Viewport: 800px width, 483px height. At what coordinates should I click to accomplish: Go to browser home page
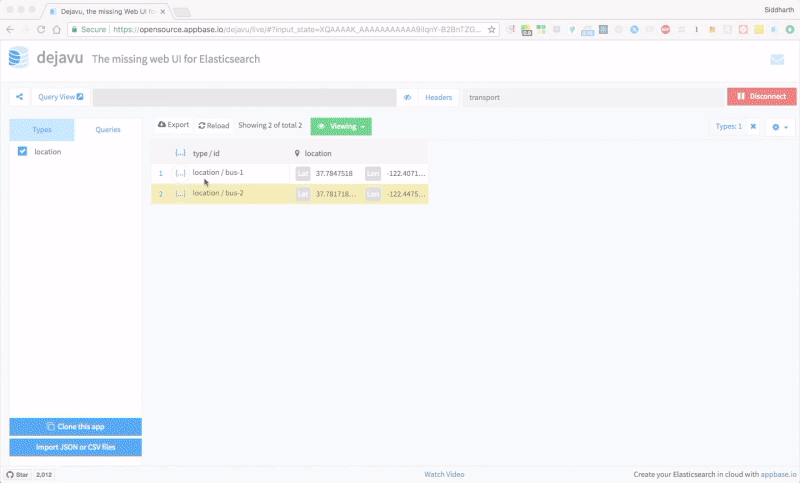tap(57, 30)
